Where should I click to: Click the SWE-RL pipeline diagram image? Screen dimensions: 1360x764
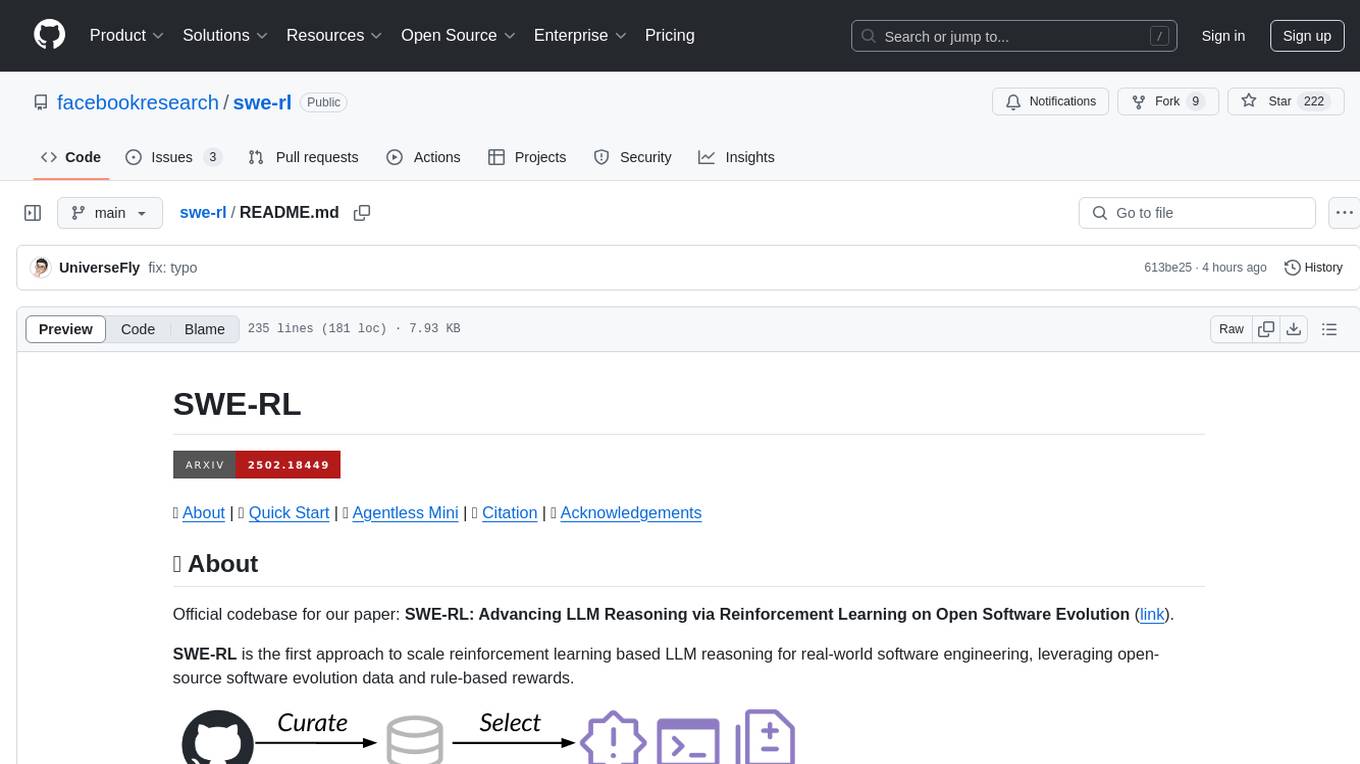point(488,737)
